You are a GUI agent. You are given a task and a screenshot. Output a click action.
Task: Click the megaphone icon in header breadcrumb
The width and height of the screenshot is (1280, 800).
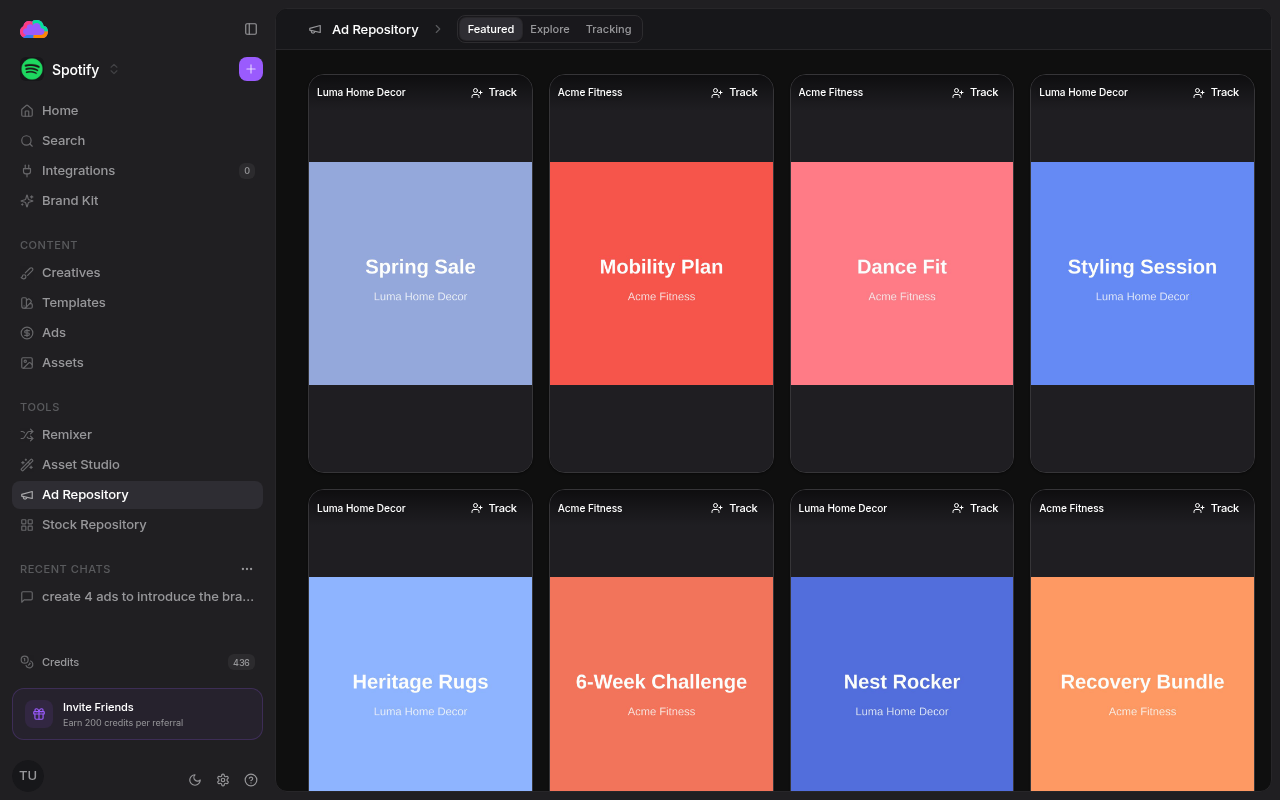(x=315, y=29)
